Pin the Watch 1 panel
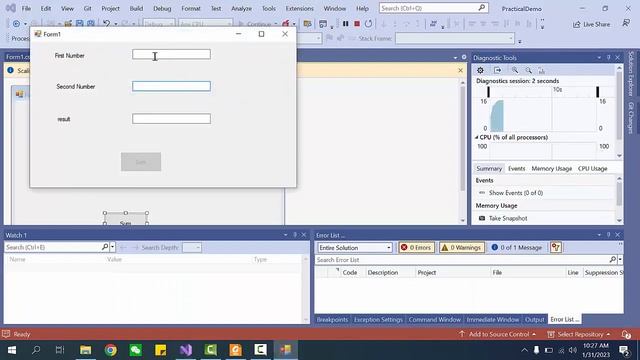Viewport: 640px width, 360px height. click(295, 235)
